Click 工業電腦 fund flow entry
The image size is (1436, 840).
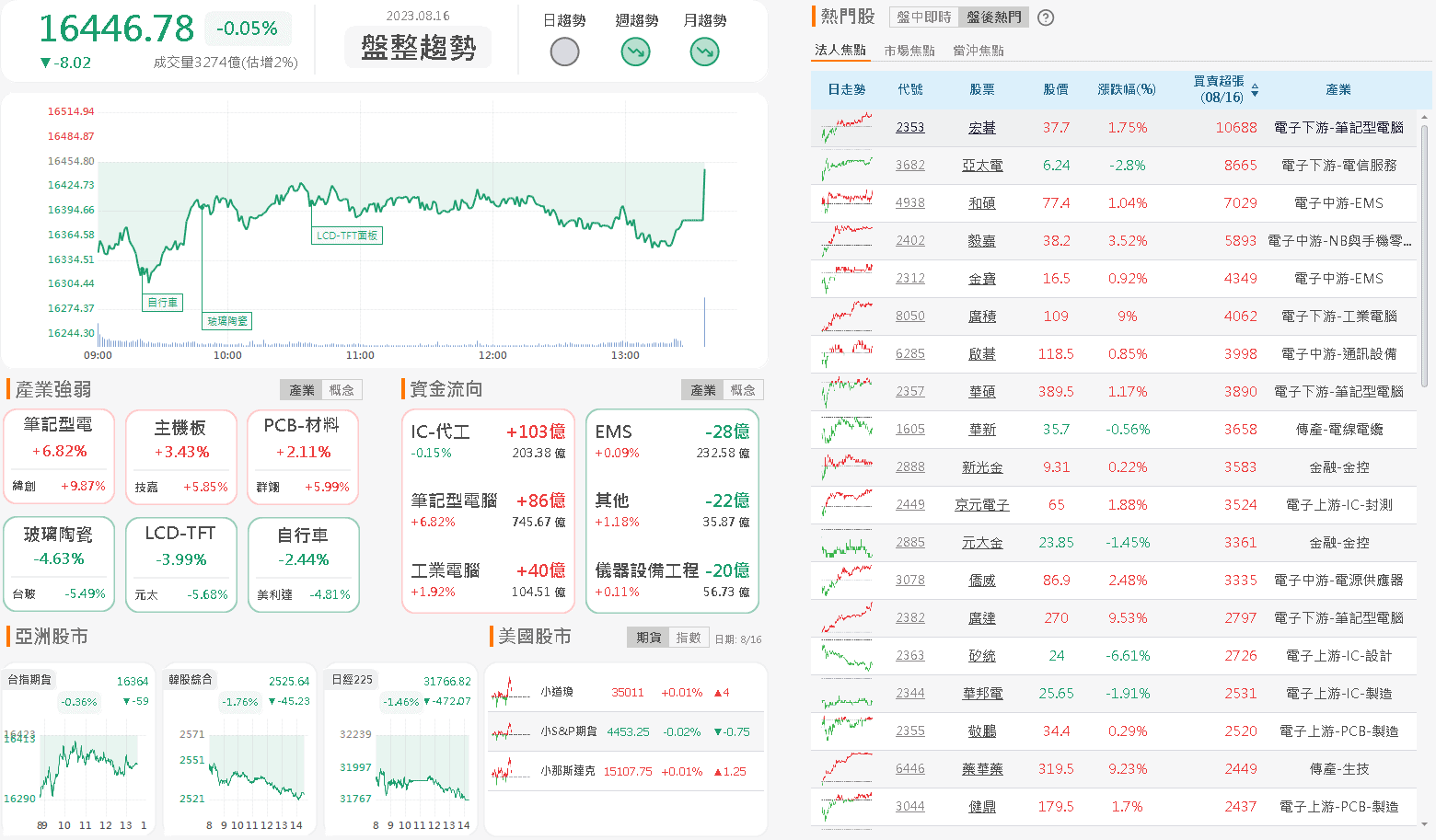pos(488,580)
